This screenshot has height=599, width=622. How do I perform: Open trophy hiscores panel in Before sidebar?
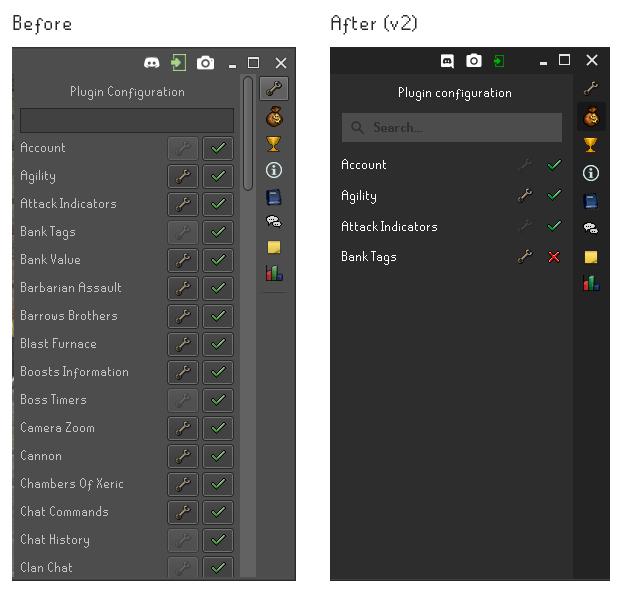[x=274, y=144]
